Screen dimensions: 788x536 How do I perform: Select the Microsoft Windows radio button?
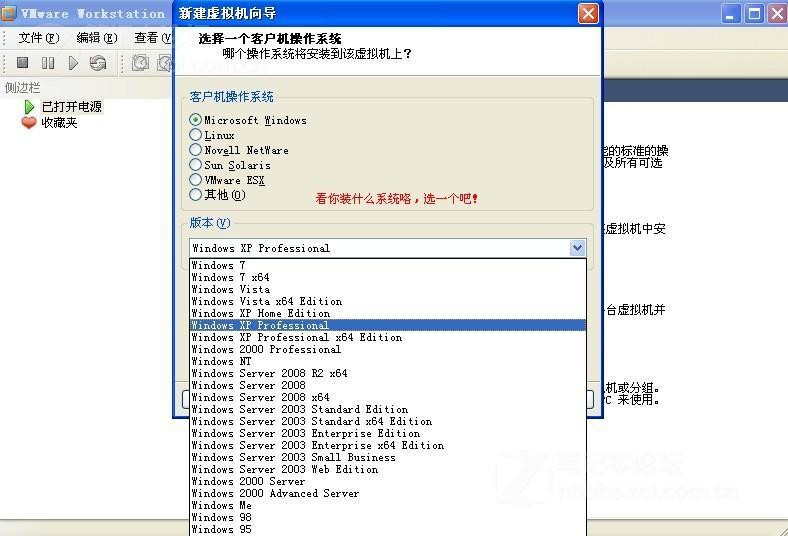196,120
